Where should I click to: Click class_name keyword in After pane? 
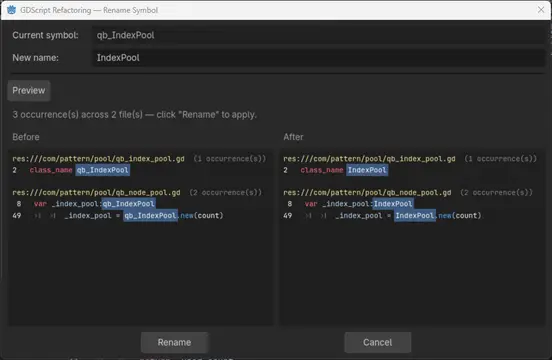pos(322,170)
